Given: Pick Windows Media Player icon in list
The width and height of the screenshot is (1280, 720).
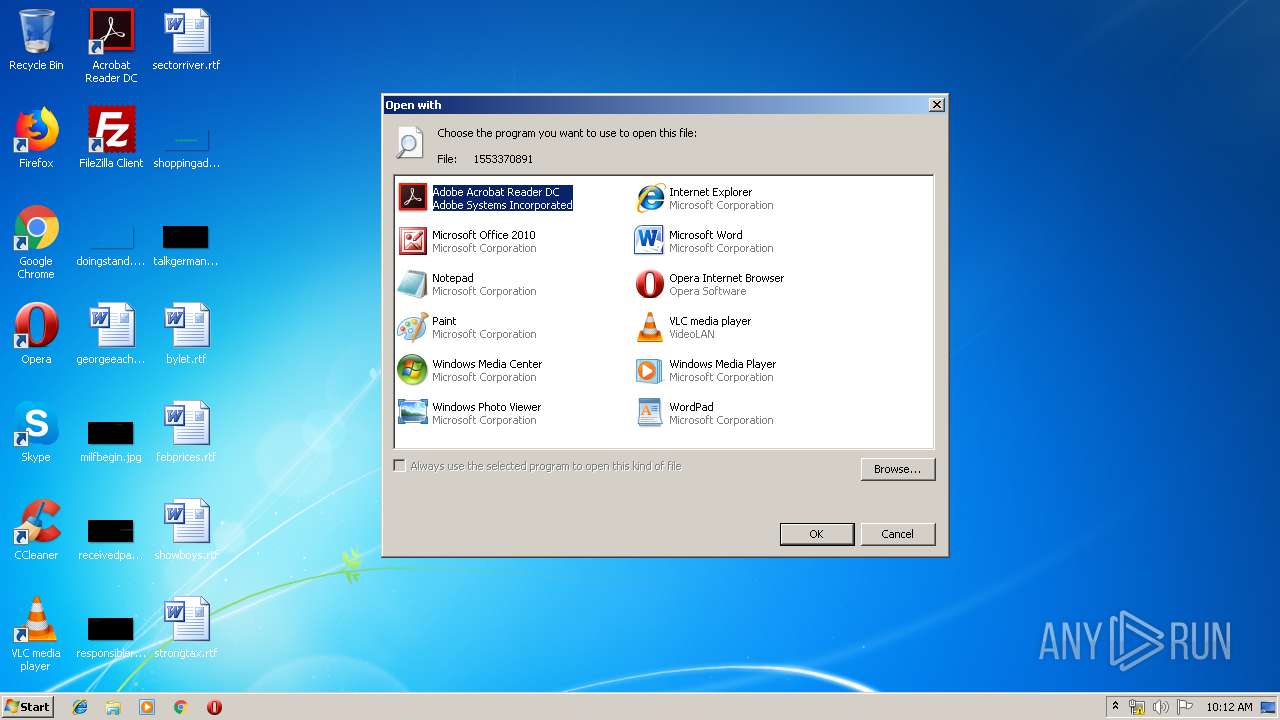Looking at the screenshot, I should point(650,370).
